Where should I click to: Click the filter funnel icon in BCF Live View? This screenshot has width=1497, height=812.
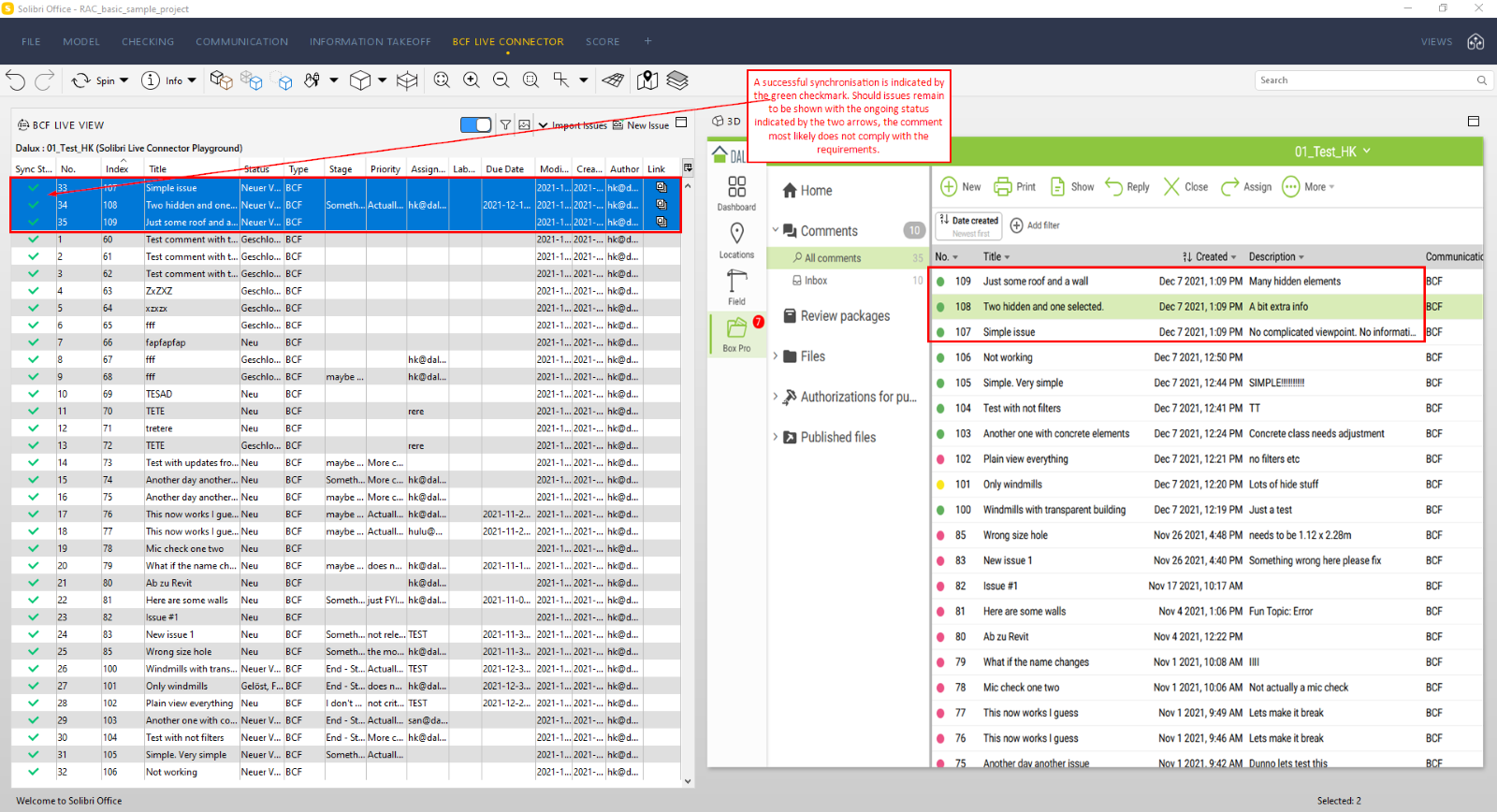click(505, 124)
